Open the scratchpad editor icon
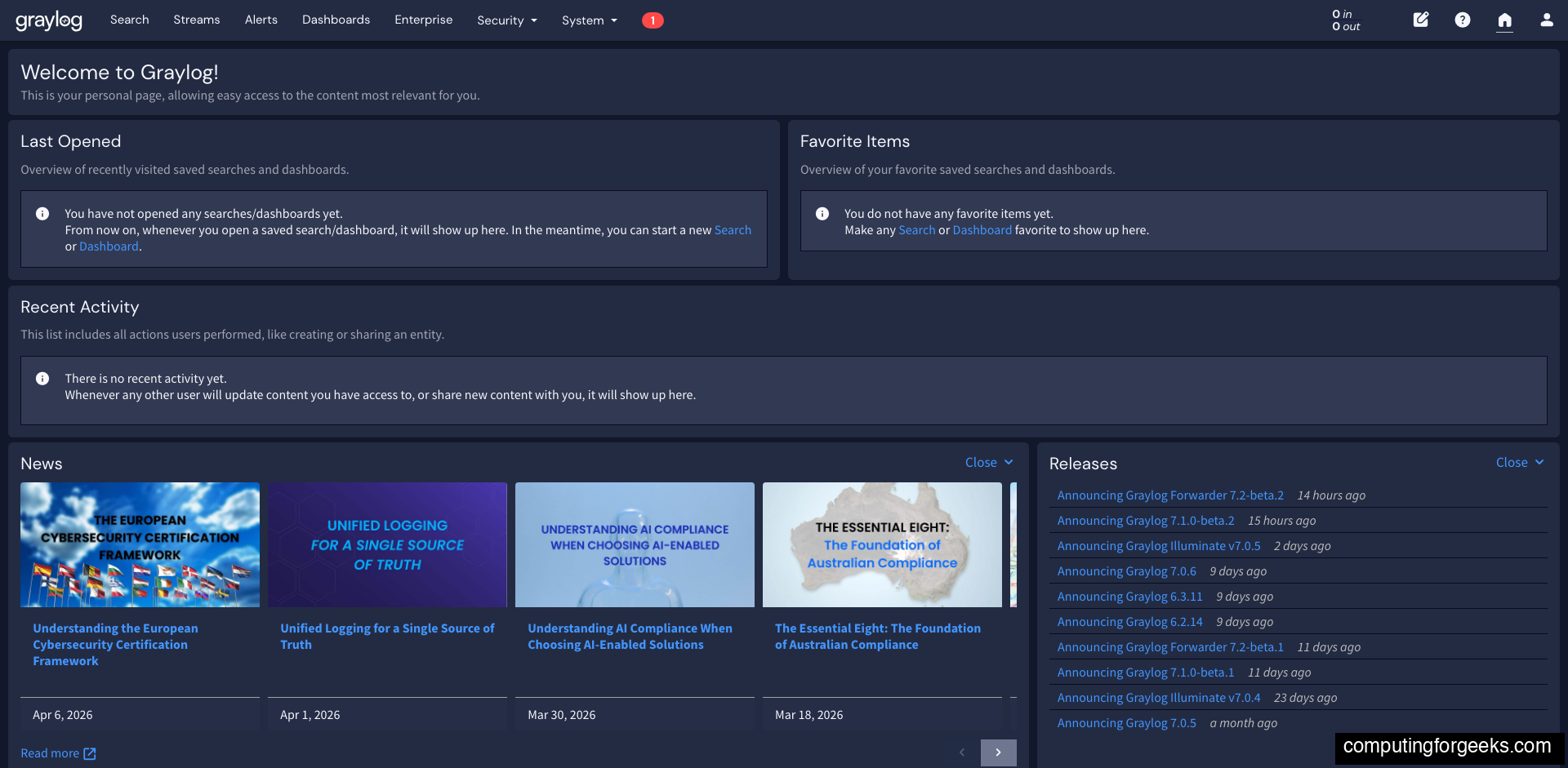The height and width of the screenshot is (768, 1568). pyautogui.click(x=1420, y=20)
